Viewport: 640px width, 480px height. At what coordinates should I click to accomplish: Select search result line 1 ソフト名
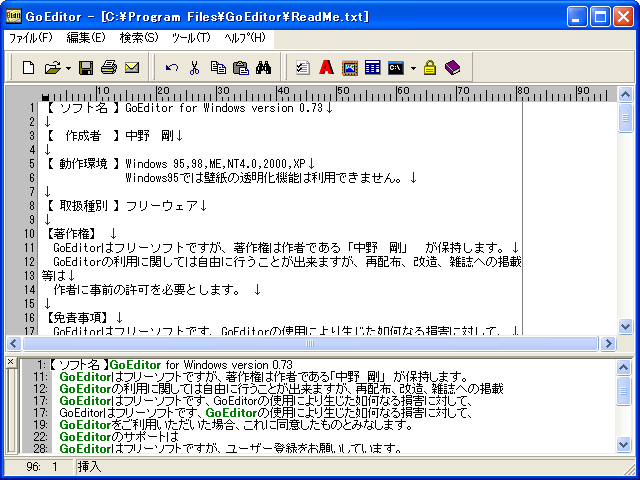(171, 364)
